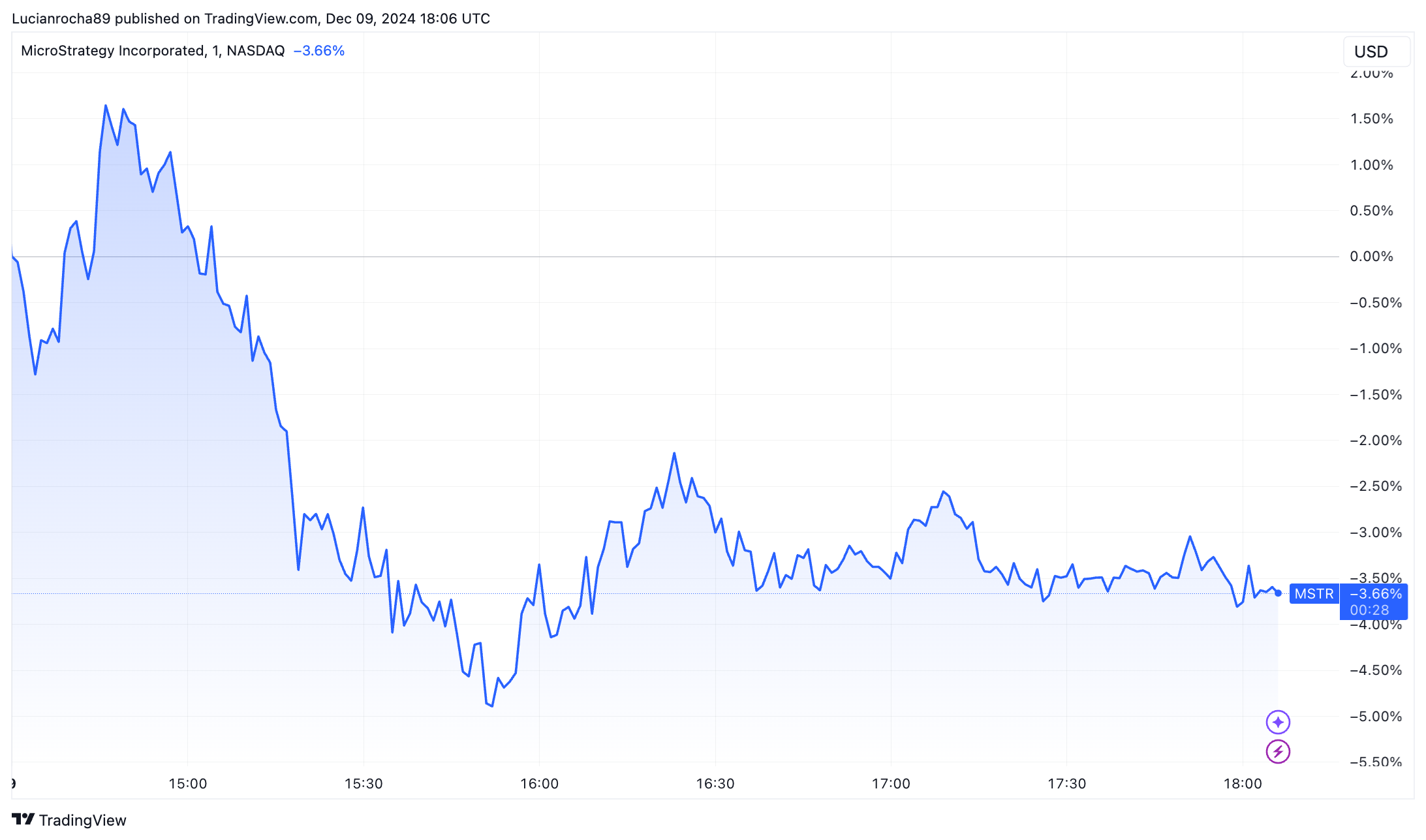Click the -1.50% price axis label
Viewport: 1426px width, 840px height.
click(x=1376, y=394)
